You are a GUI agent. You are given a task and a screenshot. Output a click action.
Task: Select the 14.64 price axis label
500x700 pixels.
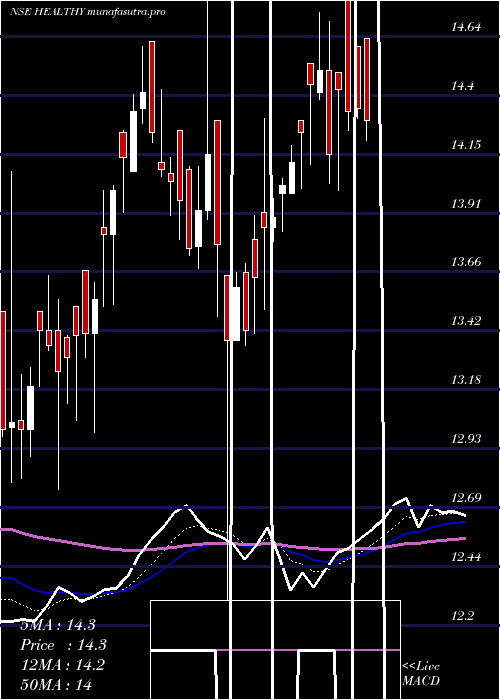point(466,27)
